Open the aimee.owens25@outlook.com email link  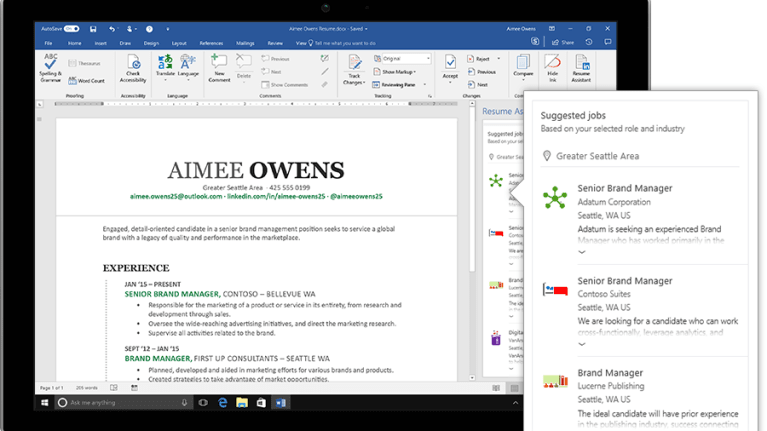[176, 196]
